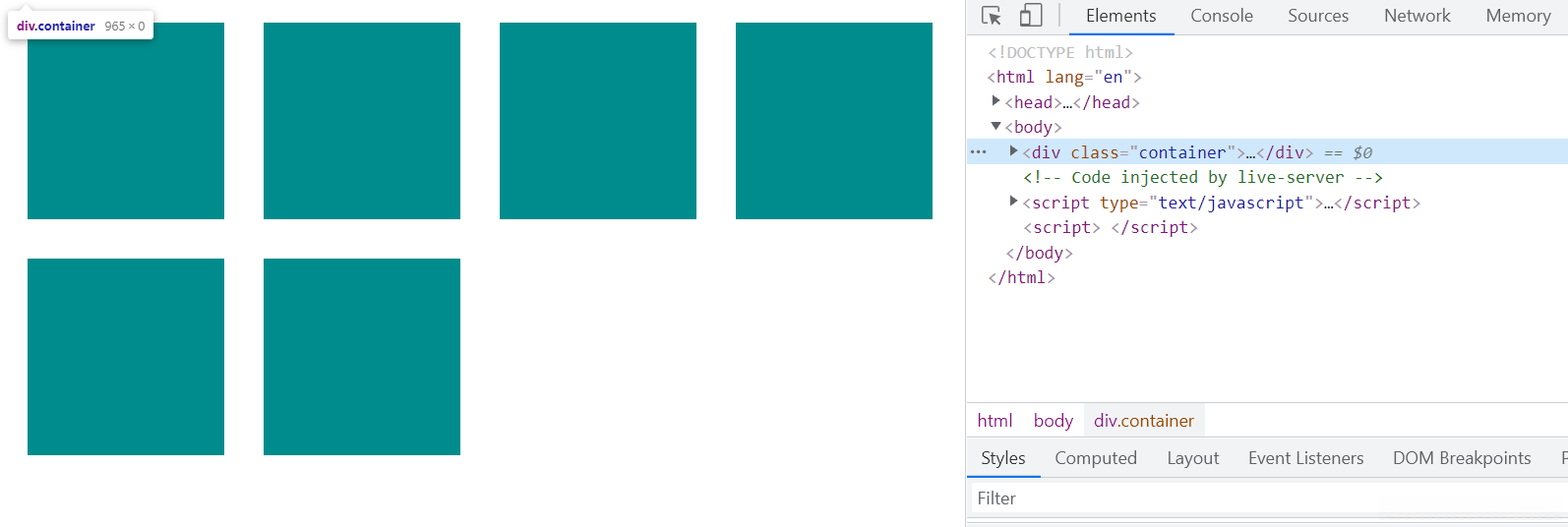Select the <!DOCTYPE html> line
This screenshot has width=1568, height=527.
[1060, 52]
